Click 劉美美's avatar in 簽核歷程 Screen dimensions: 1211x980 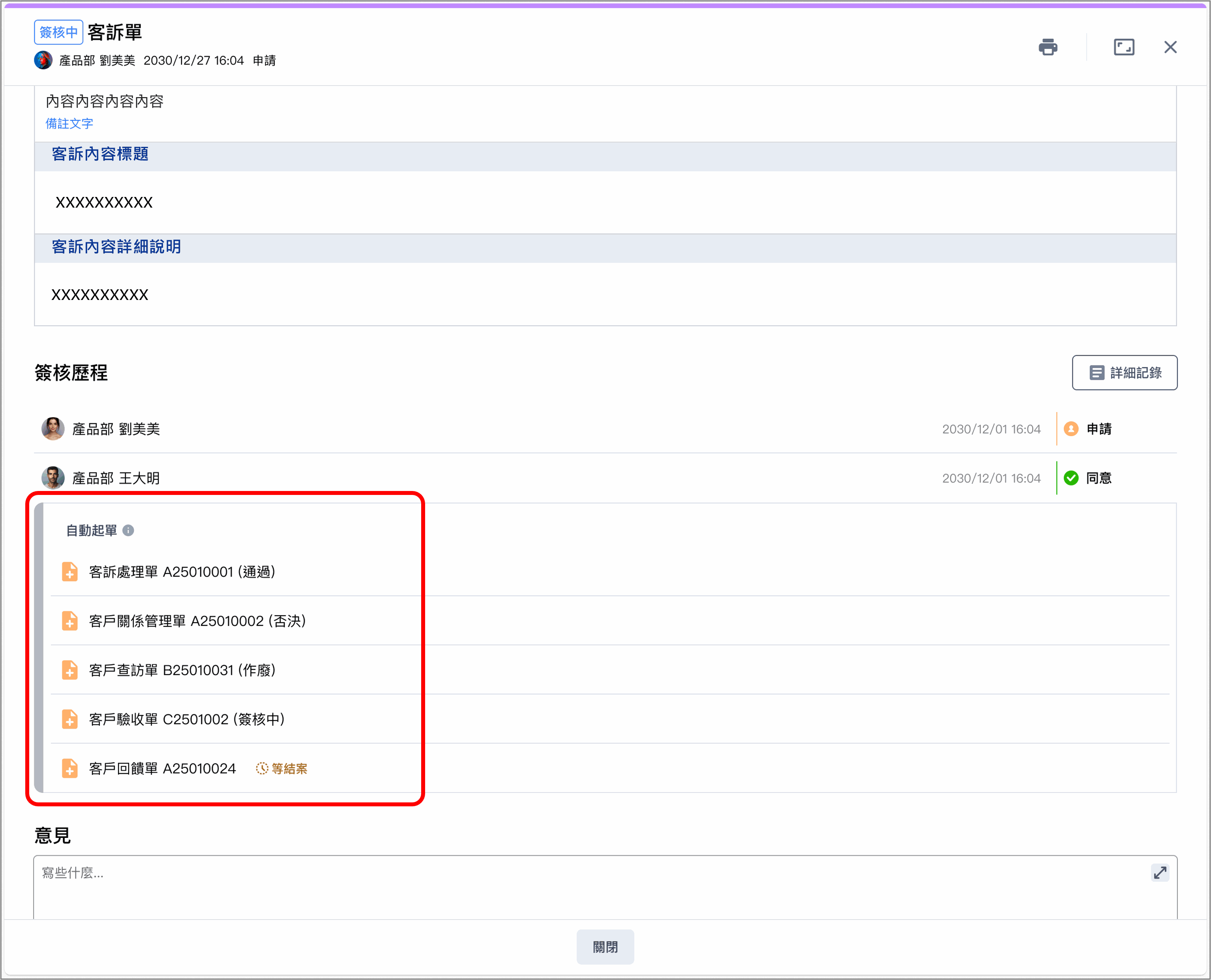52,429
